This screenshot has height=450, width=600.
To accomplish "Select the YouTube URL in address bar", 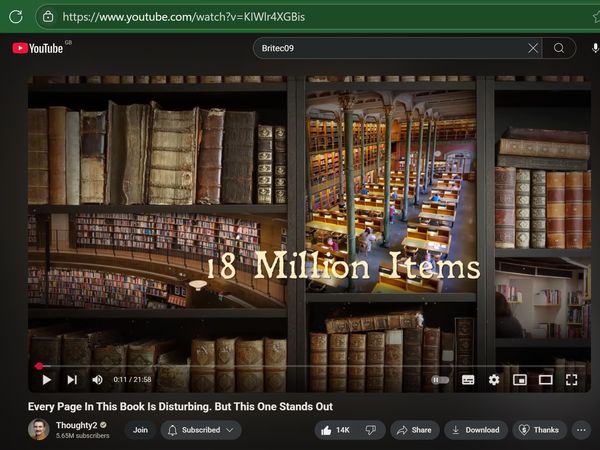I will 184,17.
